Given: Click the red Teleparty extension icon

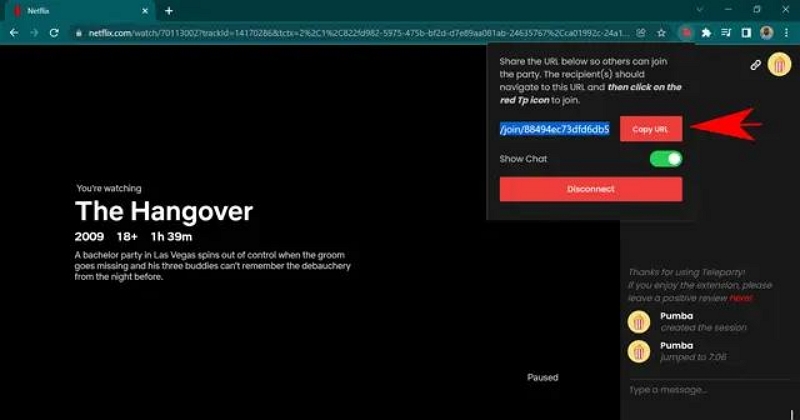Looking at the screenshot, I should click(x=686, y=32).
